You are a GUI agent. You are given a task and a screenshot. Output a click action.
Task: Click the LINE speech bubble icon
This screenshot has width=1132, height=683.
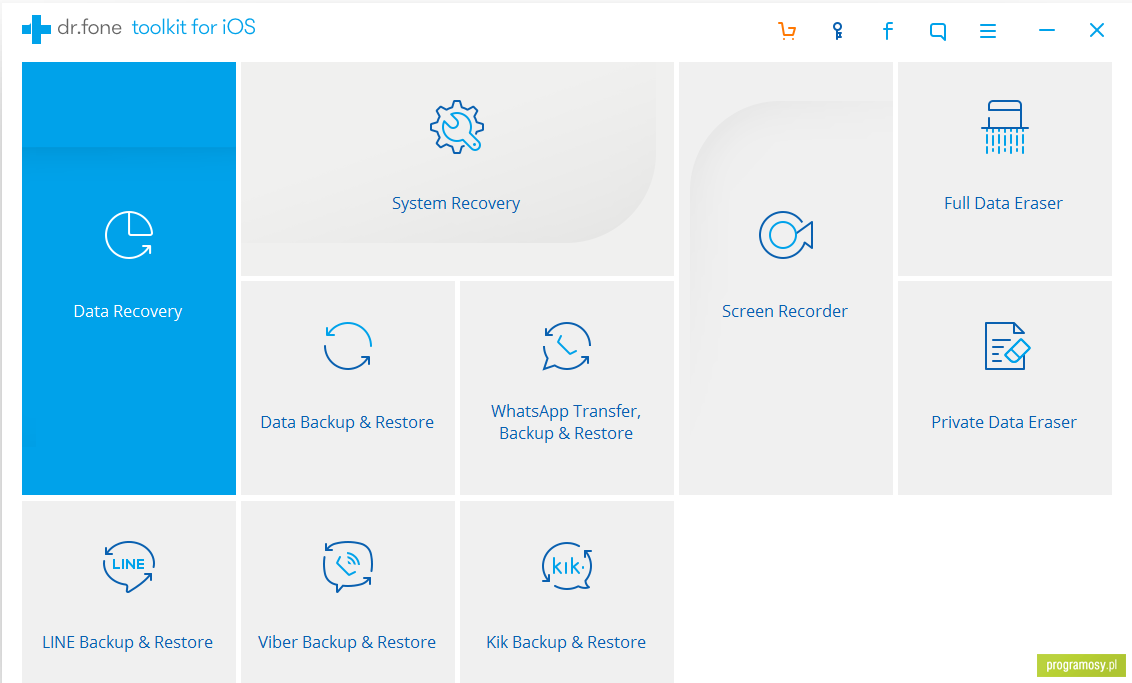coord(129,566)
